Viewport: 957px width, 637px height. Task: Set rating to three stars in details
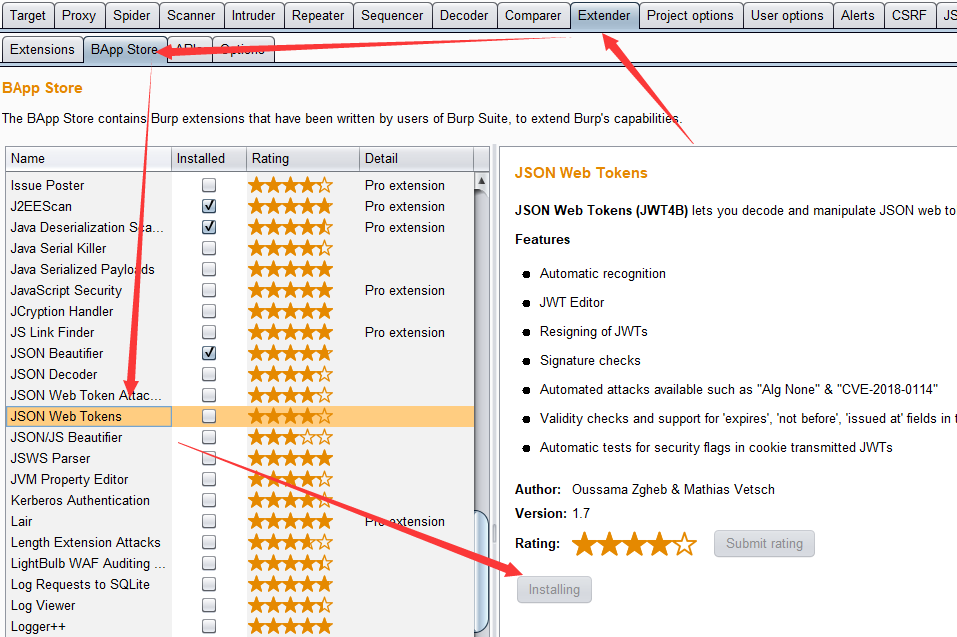click(x=635, y=544)
